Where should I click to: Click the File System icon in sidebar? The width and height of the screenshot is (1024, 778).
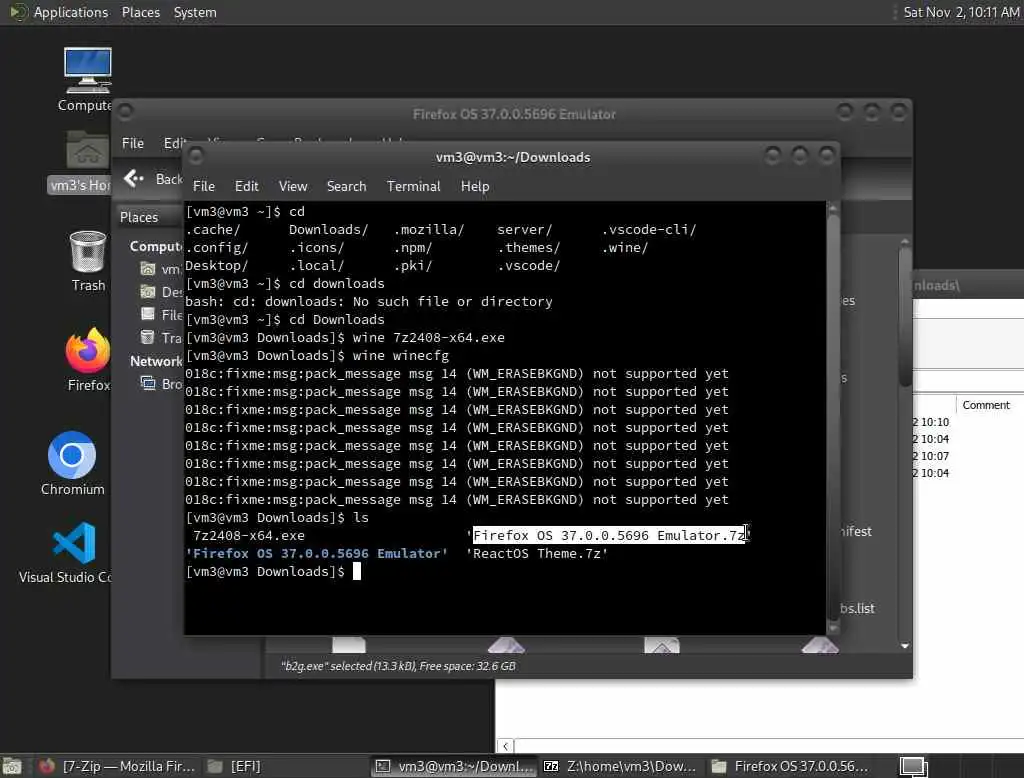pyautogui.click(x=148, y=314)
